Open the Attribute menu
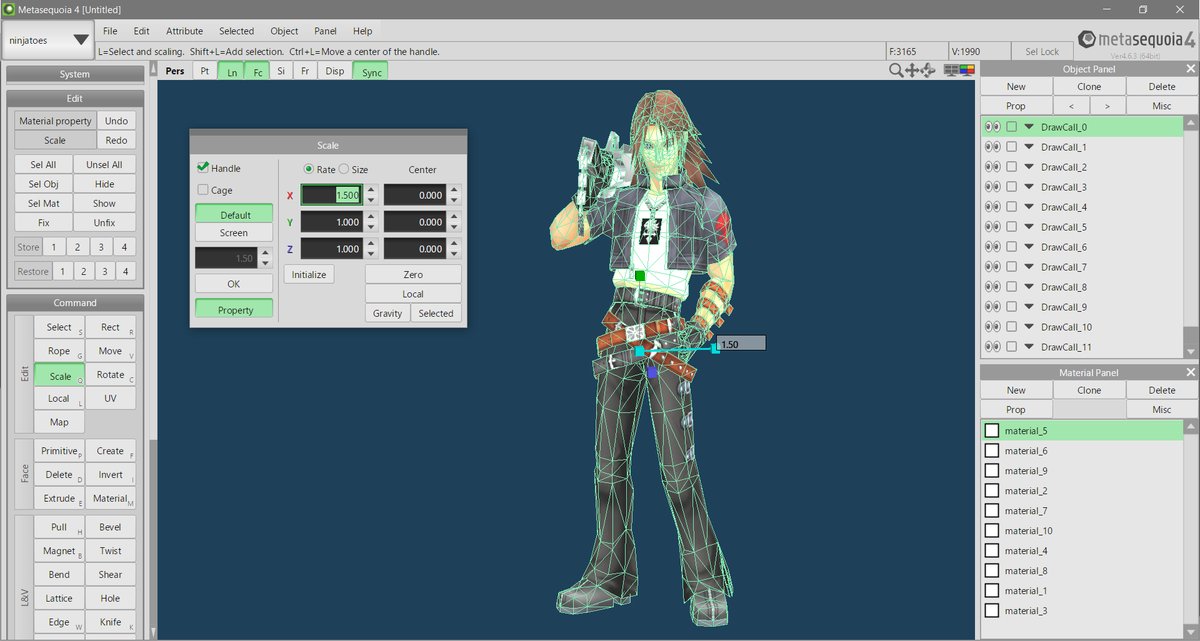This screenshot has height=641, width=1200. [x=184, y=31]
